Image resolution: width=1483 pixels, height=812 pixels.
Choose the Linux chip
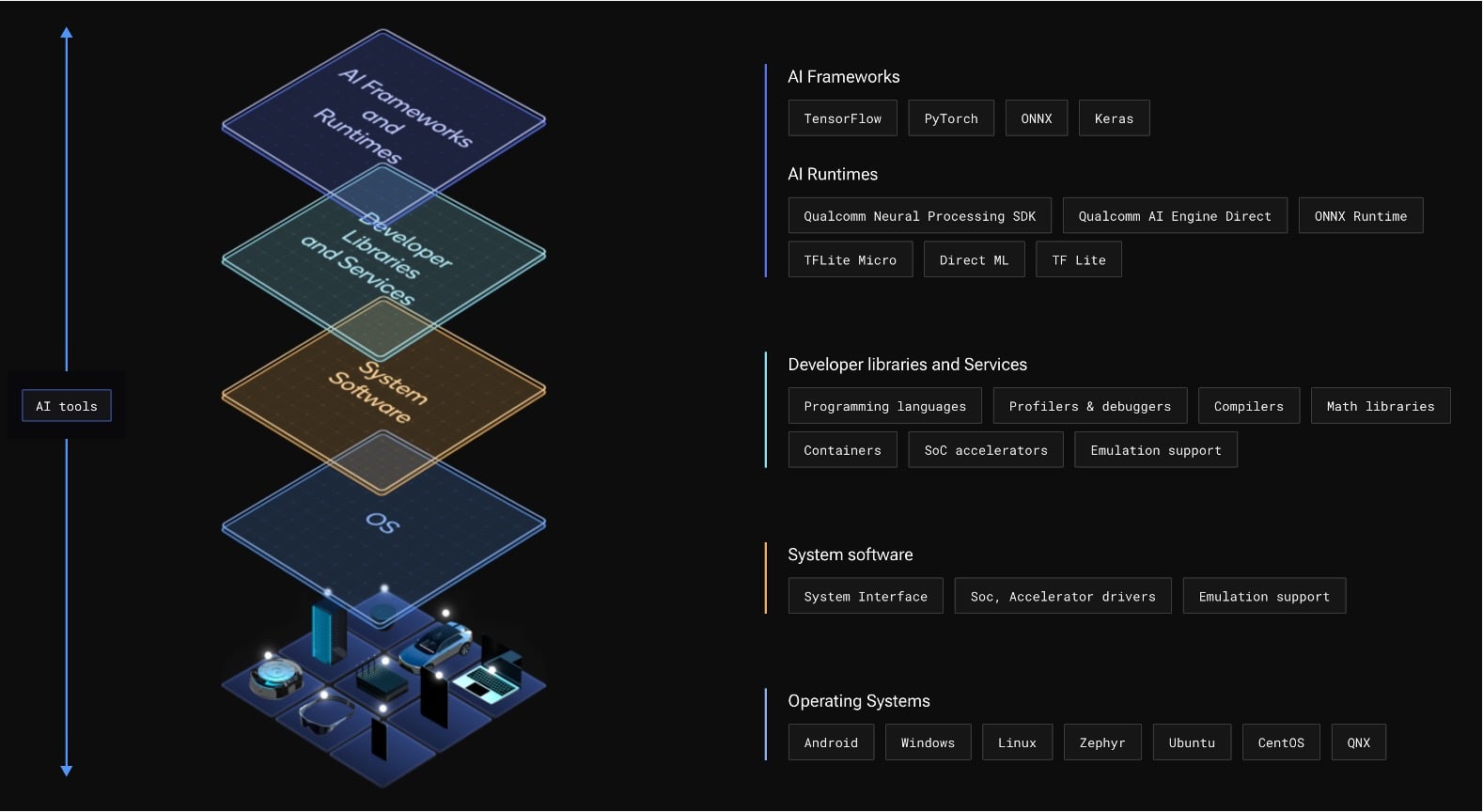pos(1017,742)
